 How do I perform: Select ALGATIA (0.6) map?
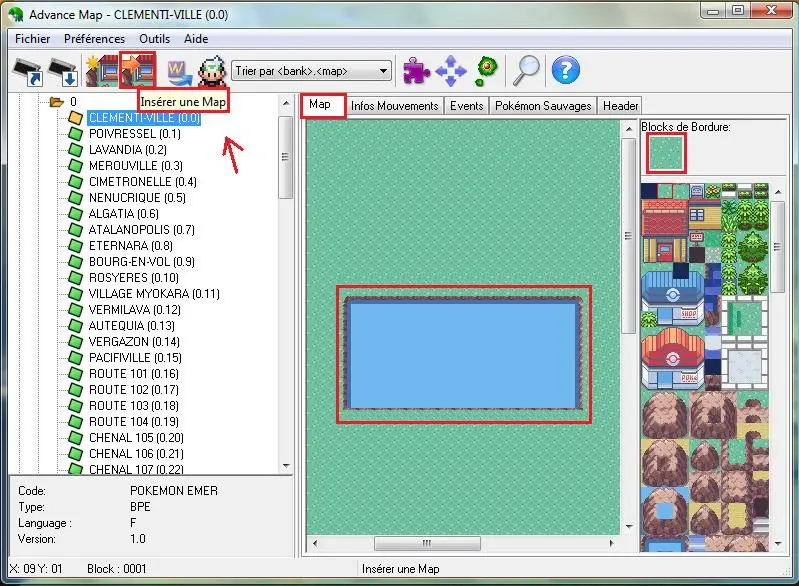pos(123,214)
